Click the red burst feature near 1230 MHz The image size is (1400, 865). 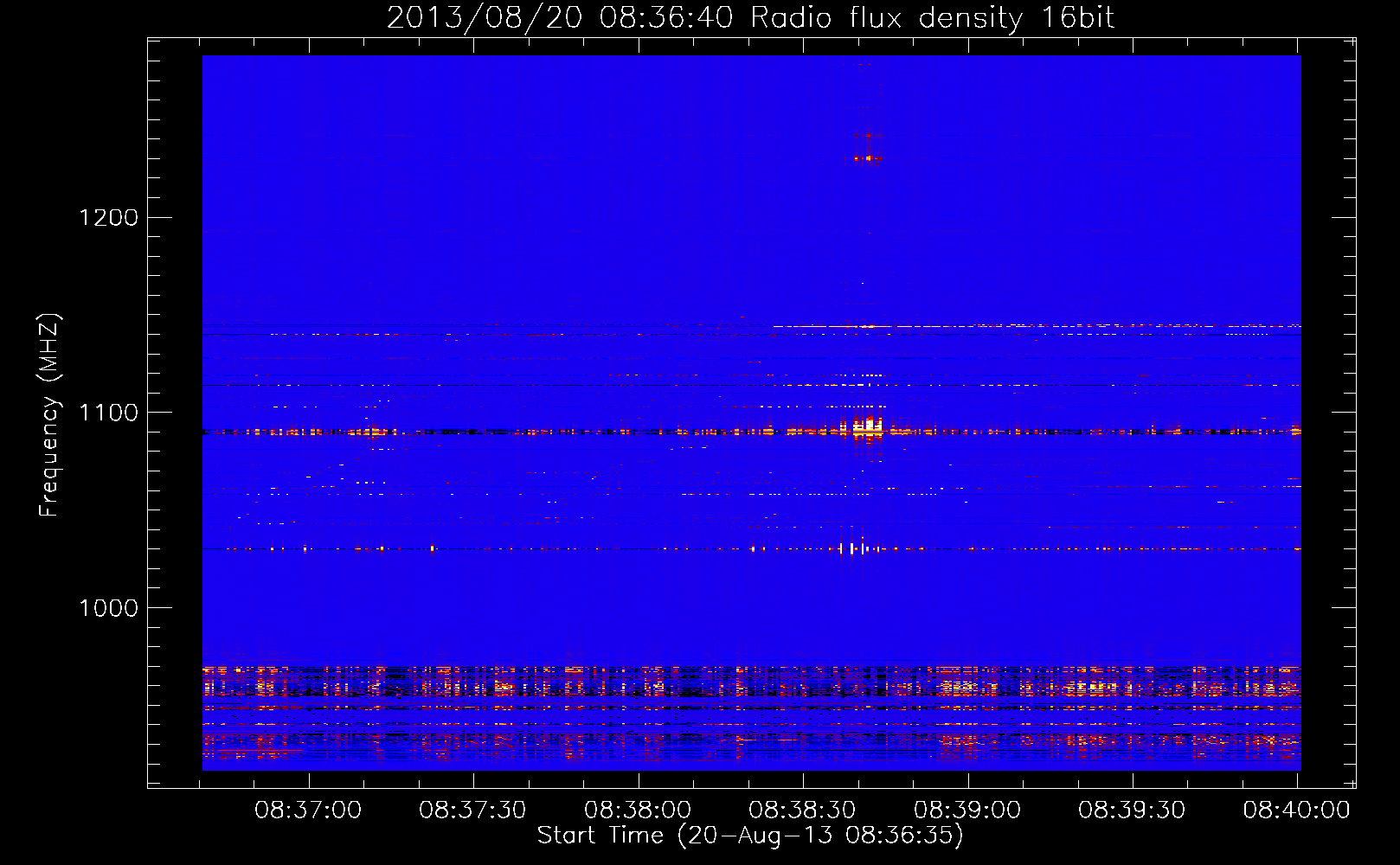coord(867,158)
